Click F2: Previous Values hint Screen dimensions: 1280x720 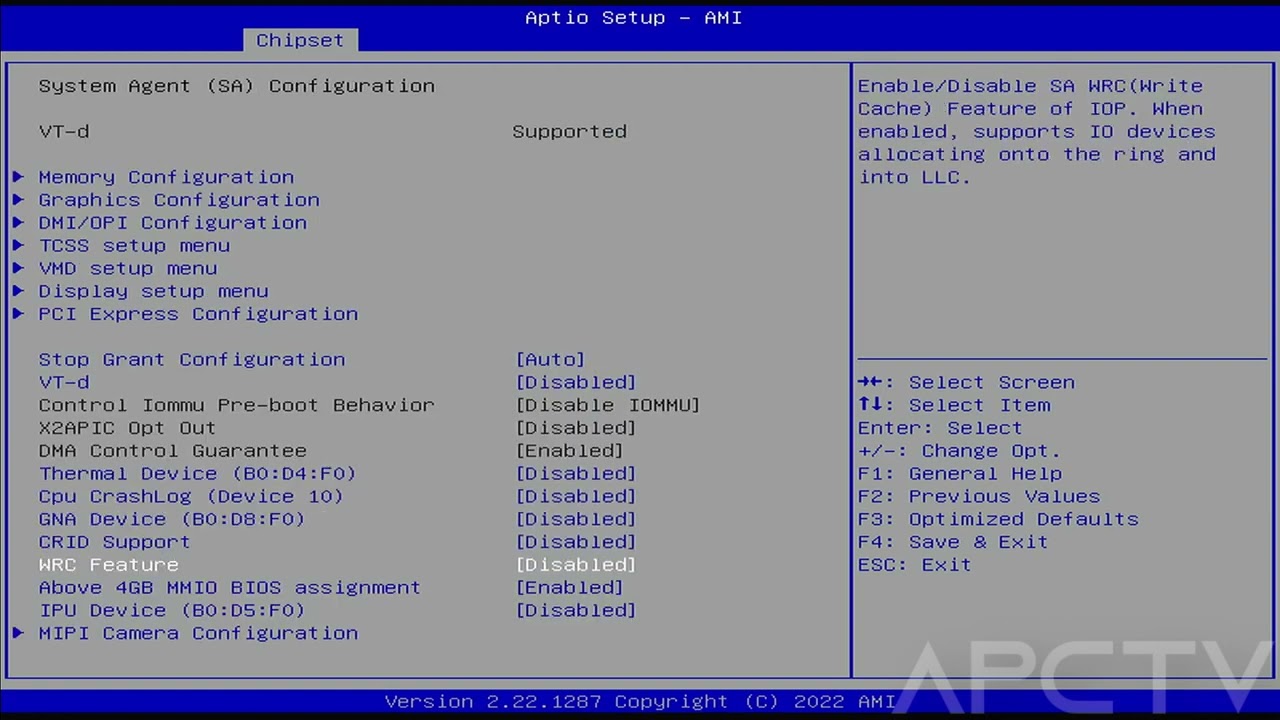(x=979, y=496)
